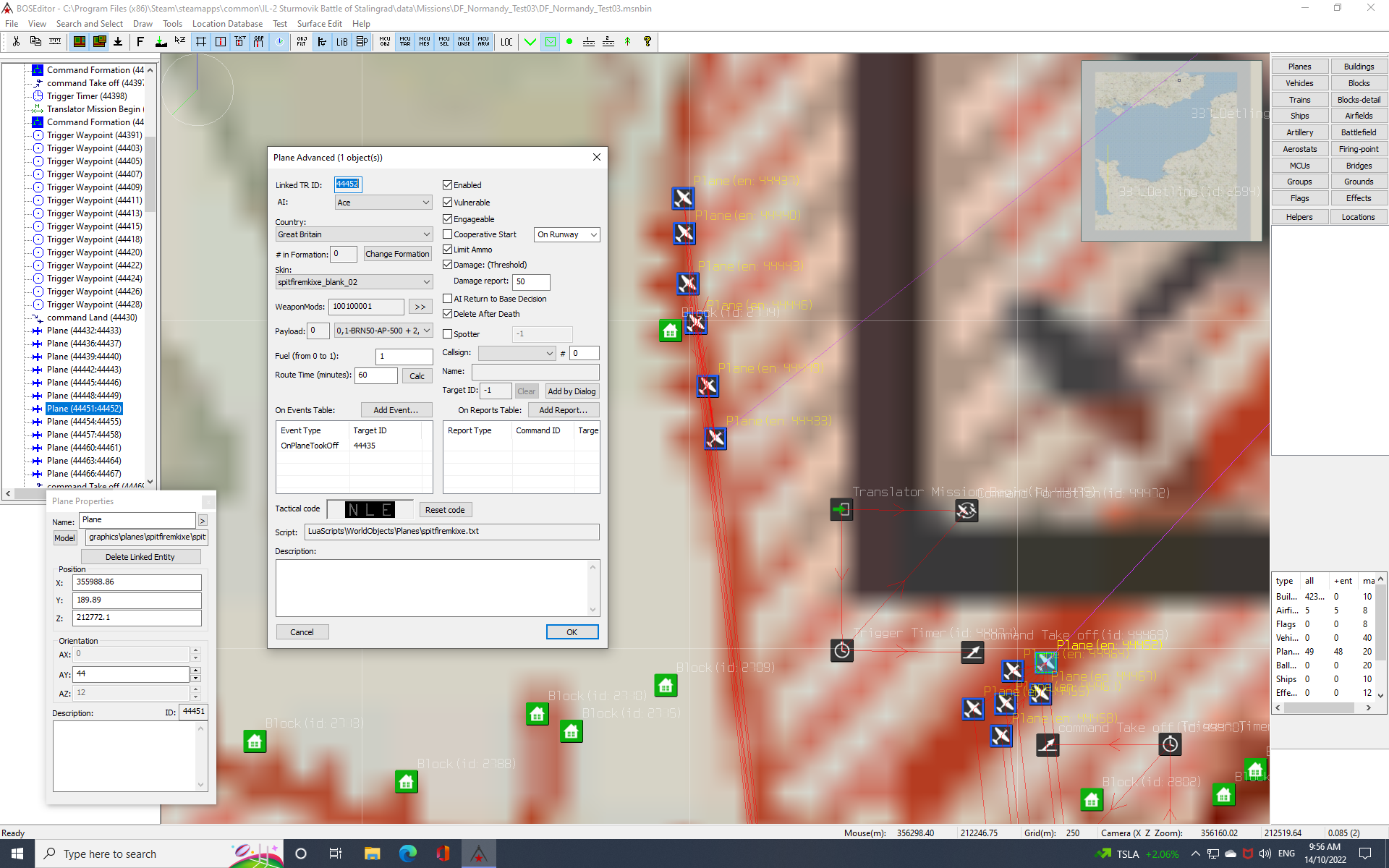Uncheck the Enabled checkbox
This screenshot has width=1389, height=868.
(447, 185)
